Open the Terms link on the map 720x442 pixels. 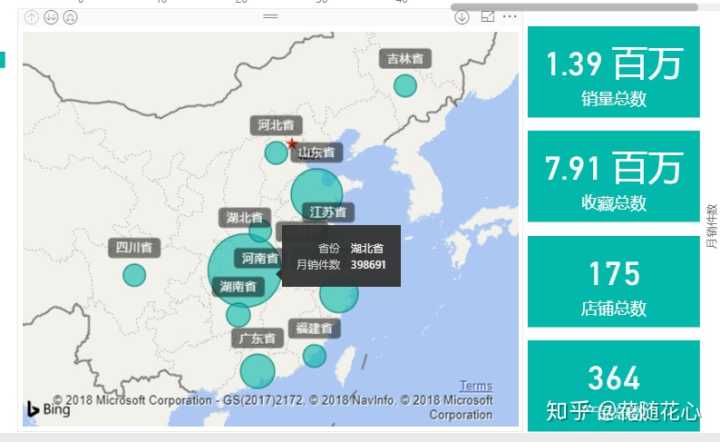click(476, 386)
